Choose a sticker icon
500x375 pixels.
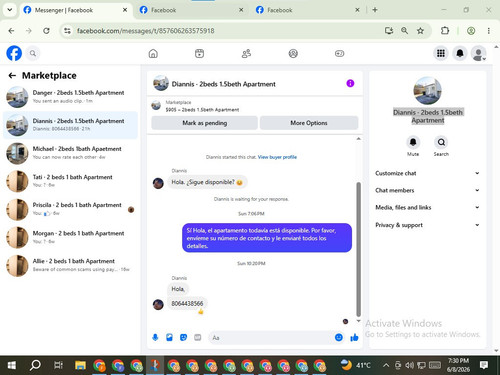tap(183, 338)
